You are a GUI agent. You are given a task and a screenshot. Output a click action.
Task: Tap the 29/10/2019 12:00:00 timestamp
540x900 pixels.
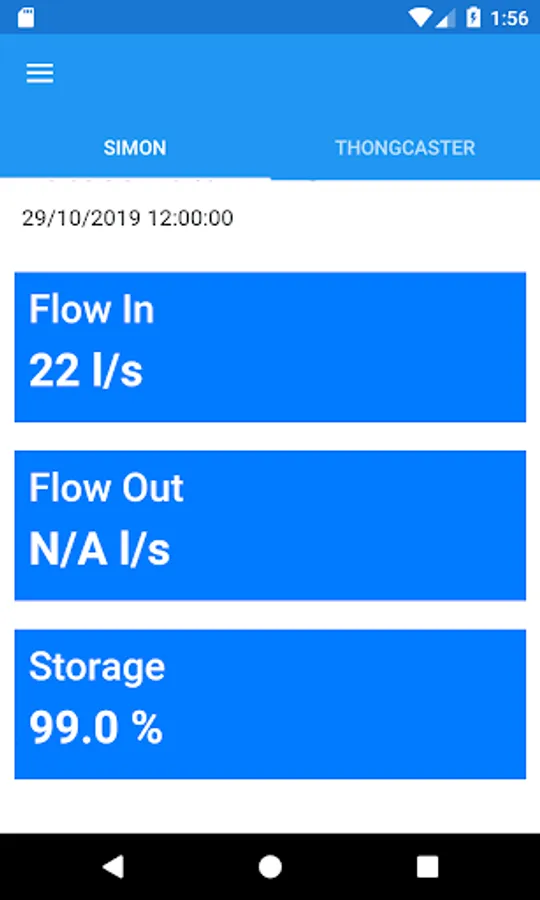[x=127, y=218]
